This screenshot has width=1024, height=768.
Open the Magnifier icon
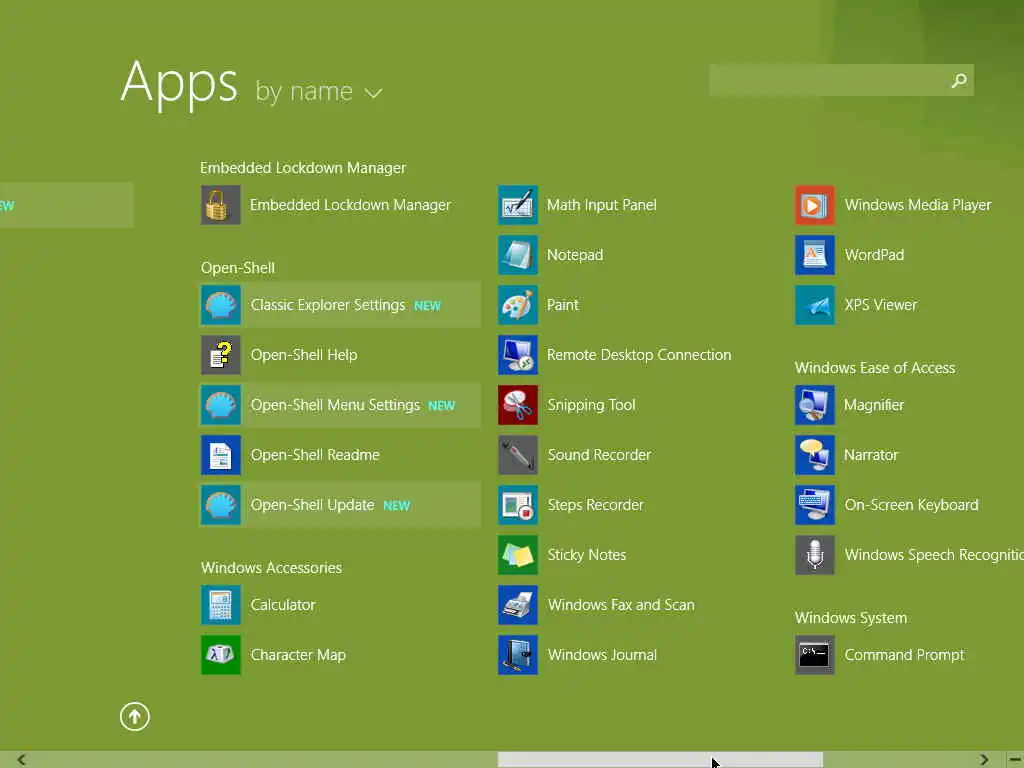tap(815, 405)
